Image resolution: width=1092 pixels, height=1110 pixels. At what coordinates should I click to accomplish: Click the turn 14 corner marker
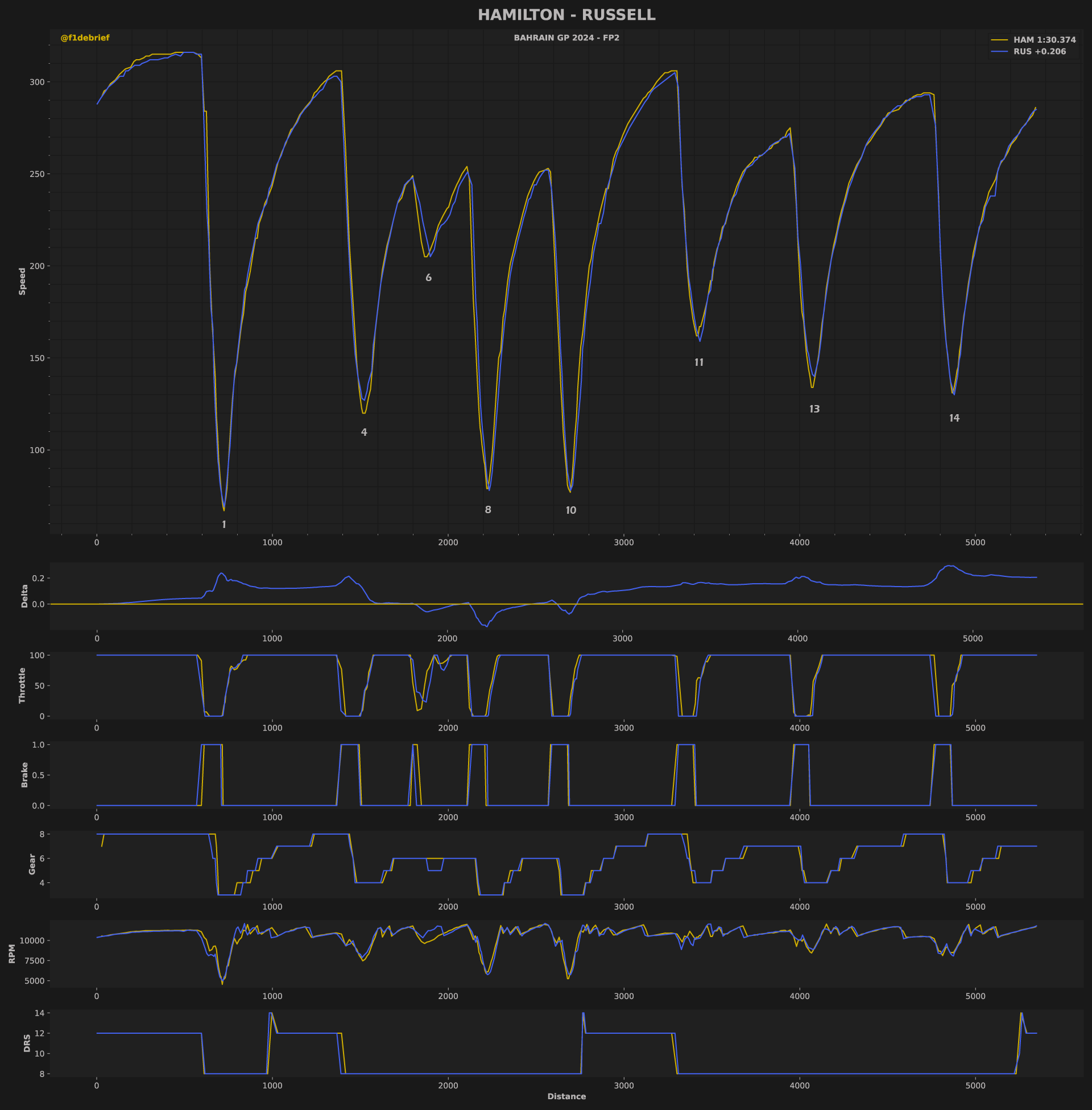point(954,418)
